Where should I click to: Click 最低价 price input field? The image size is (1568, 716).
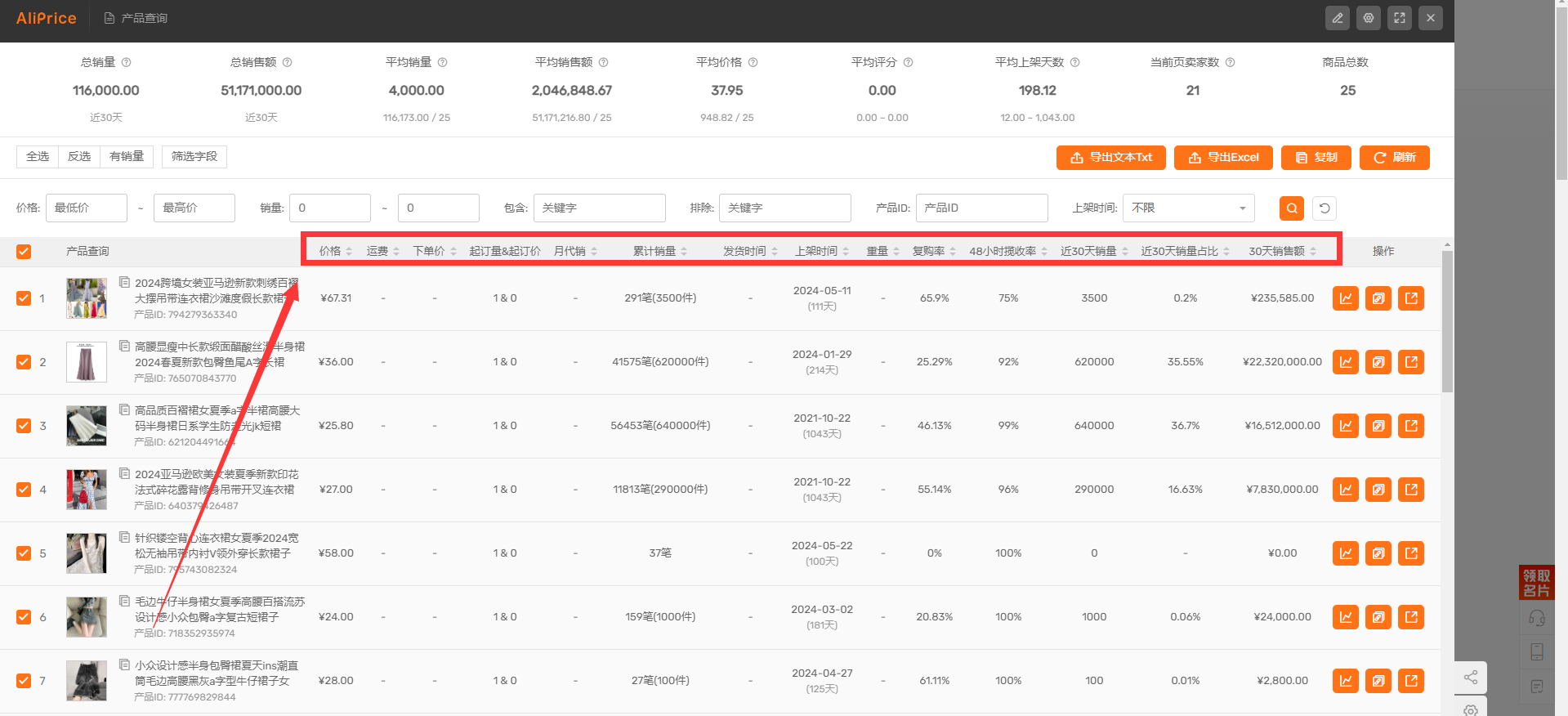[87, 208]
